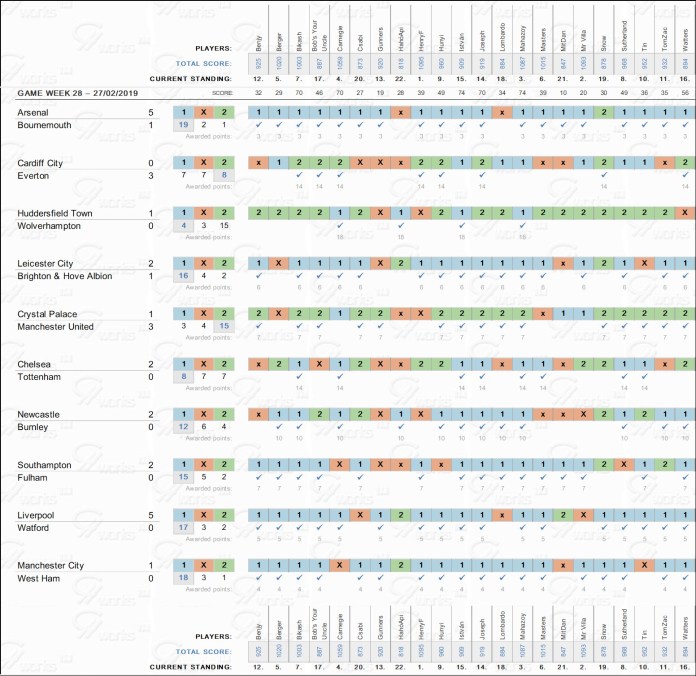The image size is (696, 676).
Task: Select the green 2 option for Cardiff vs Everton
Action: 225,162
